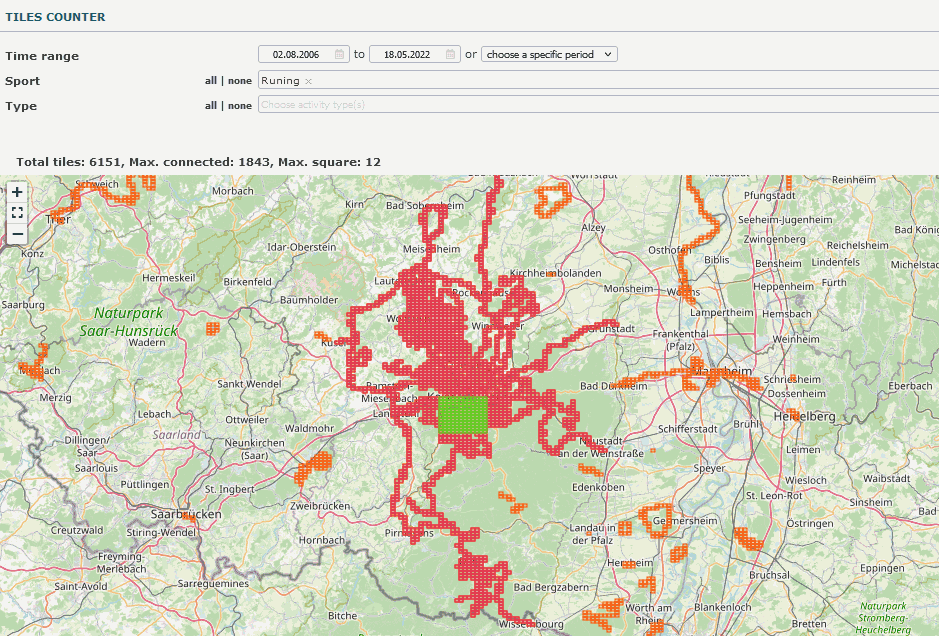The image size is (939, 636).
Task: Toggle fullscreen map view
Action: (17, 212)
